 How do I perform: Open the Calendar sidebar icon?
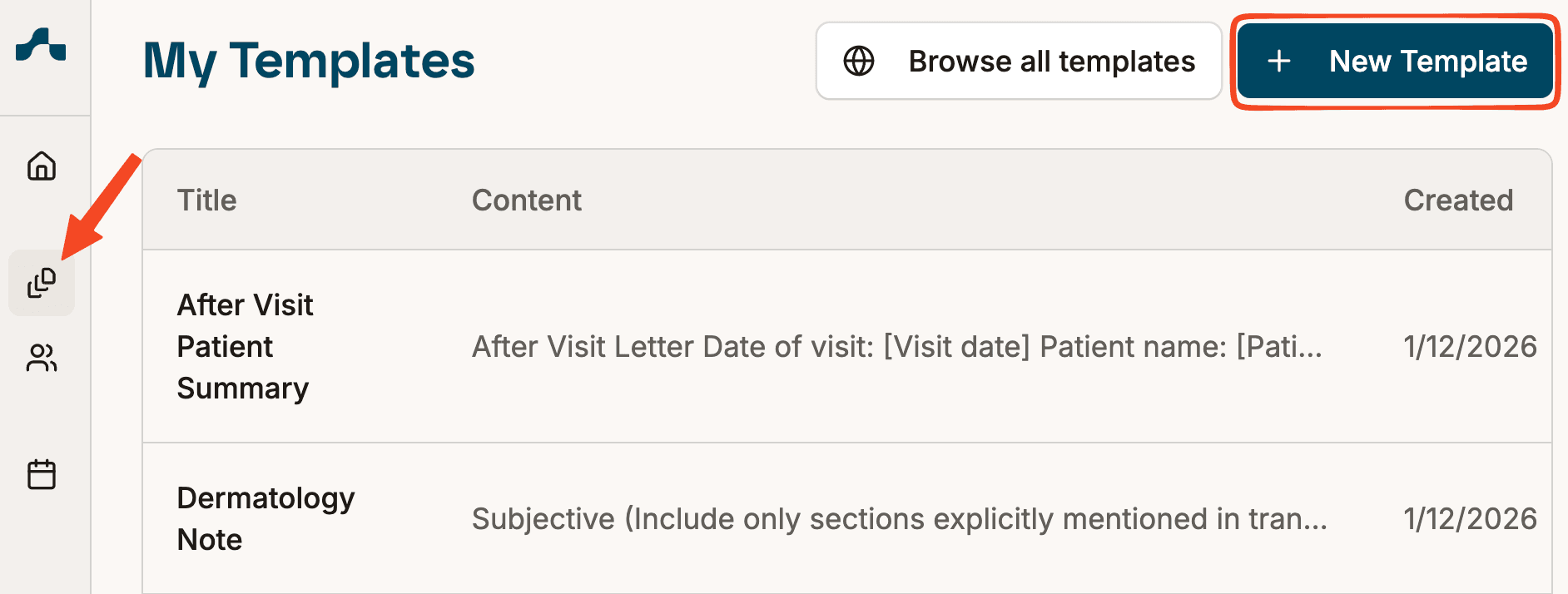(42, 474)
